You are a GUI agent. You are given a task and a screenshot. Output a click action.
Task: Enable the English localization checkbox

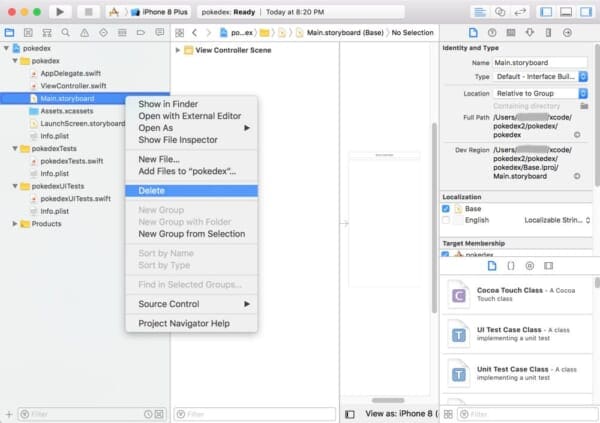tap(448, 220)
